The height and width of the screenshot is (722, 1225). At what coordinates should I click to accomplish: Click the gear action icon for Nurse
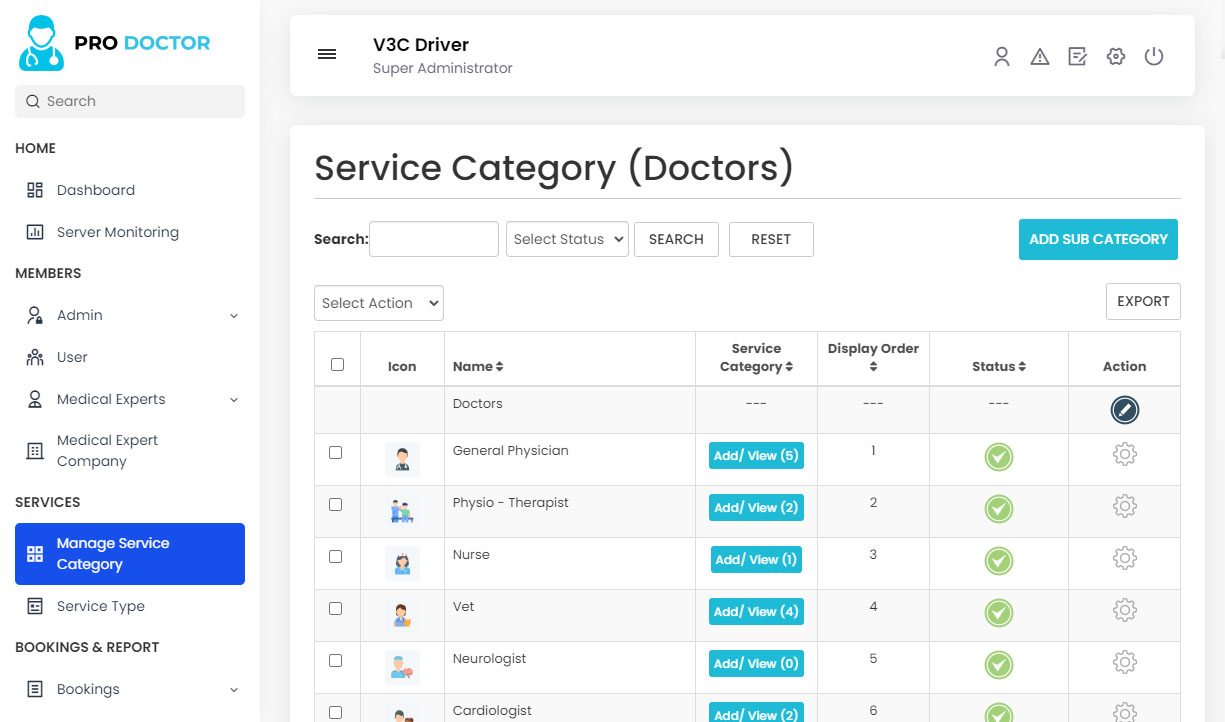(1124, 558)
